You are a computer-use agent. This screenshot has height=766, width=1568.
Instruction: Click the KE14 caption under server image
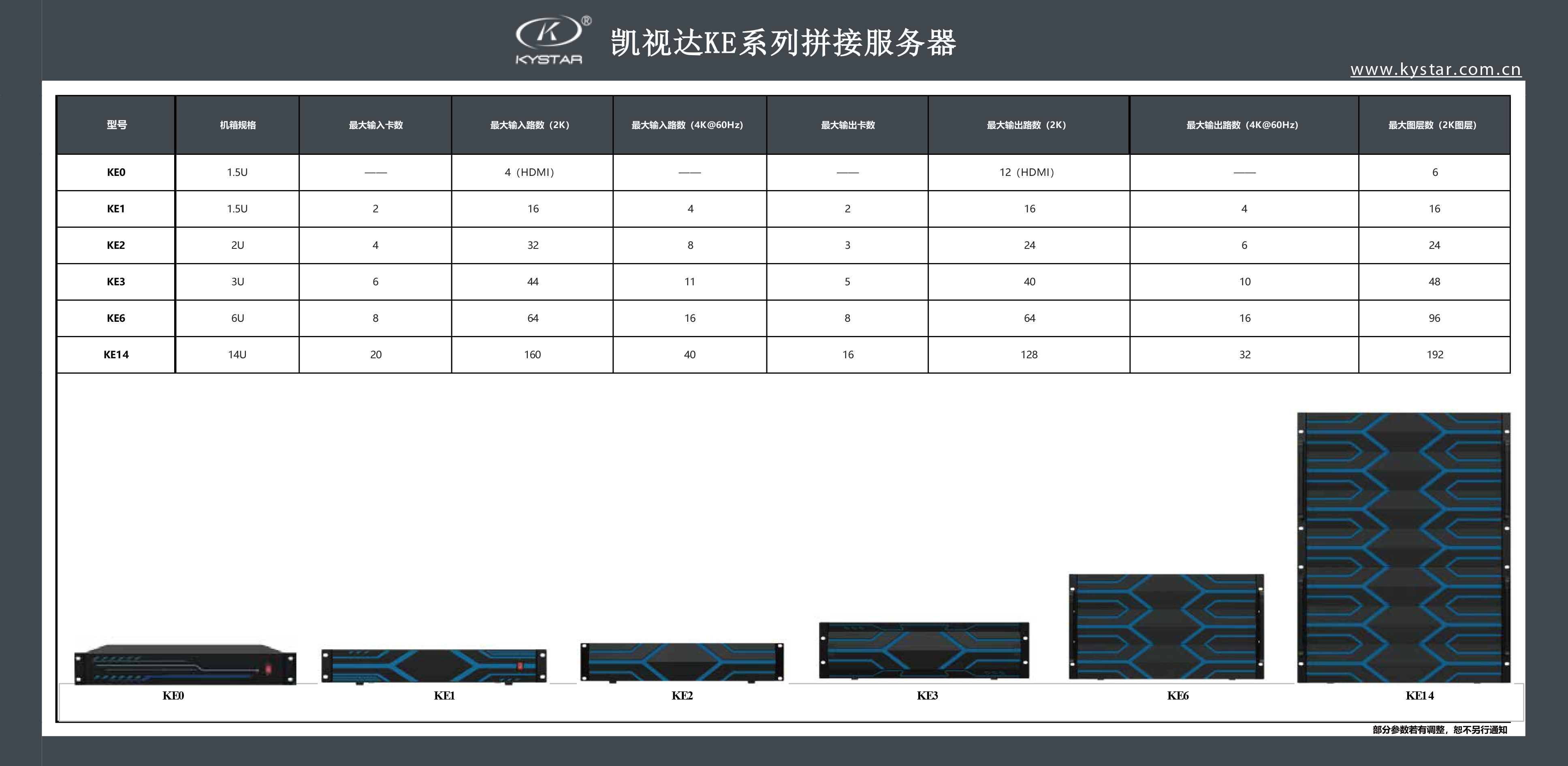[x=1419, y=696]
